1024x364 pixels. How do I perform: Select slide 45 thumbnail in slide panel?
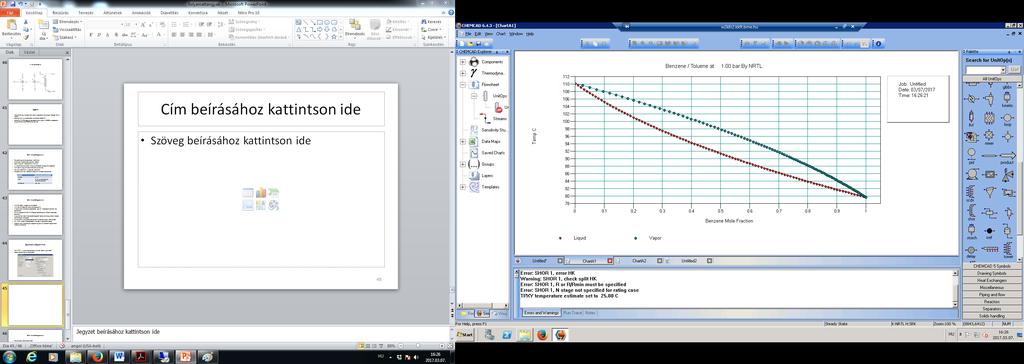click(35, 305)
